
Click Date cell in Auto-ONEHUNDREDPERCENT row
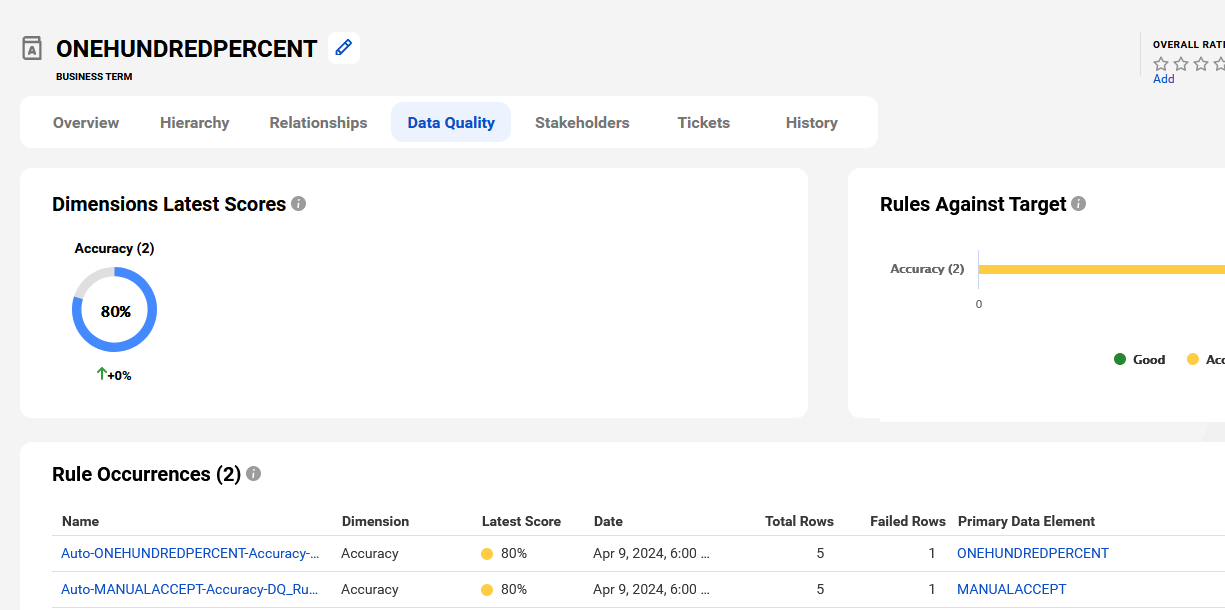point(651,553)
